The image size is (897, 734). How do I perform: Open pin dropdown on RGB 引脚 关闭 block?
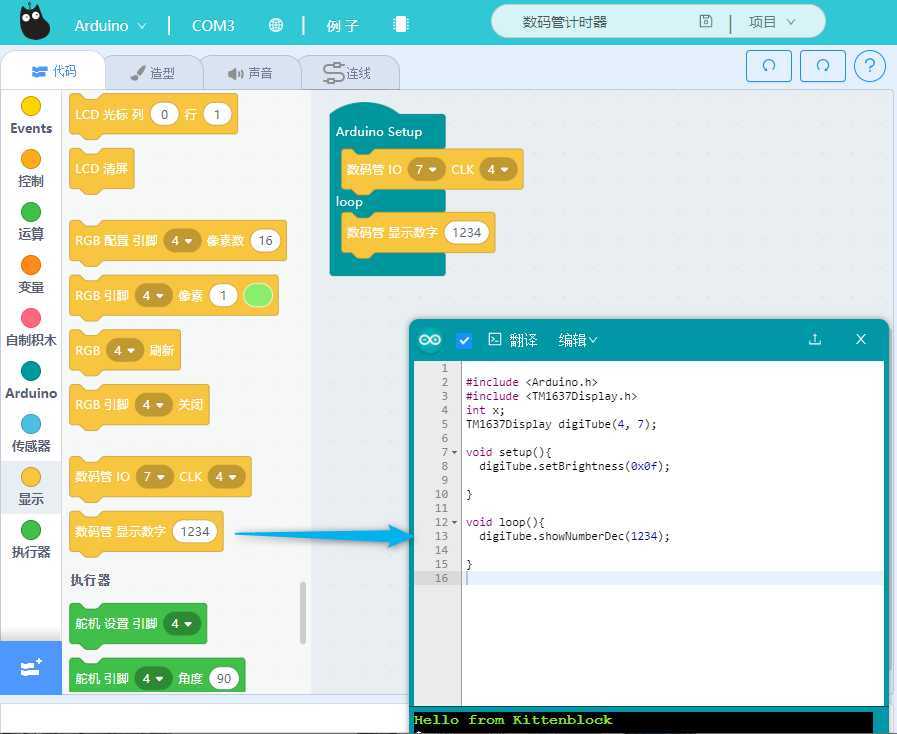pyautogui.click(x=153, y=404)
